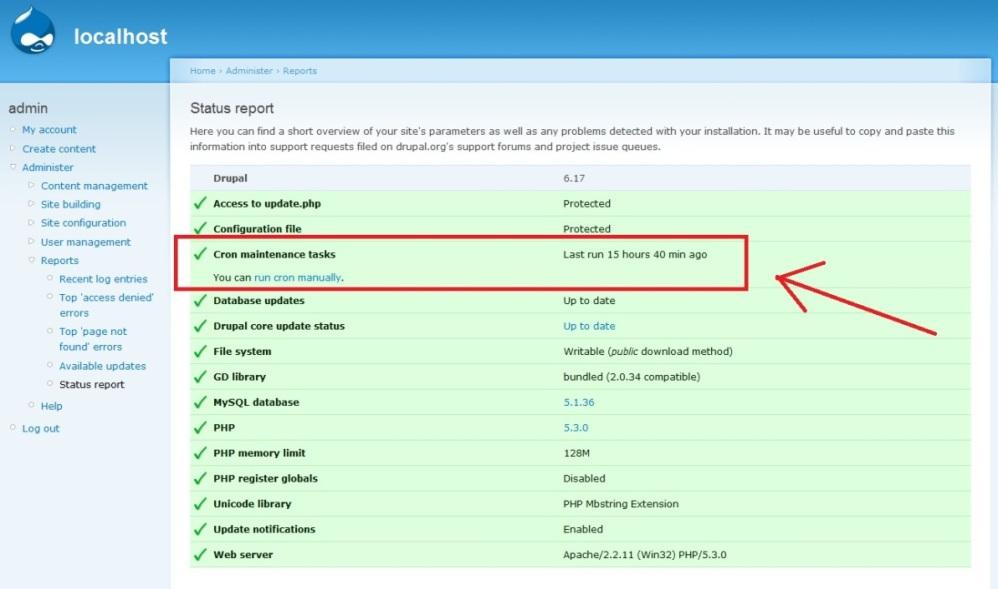Open Help menu item
The image size is (998, 589).
[x=52, y=406]
